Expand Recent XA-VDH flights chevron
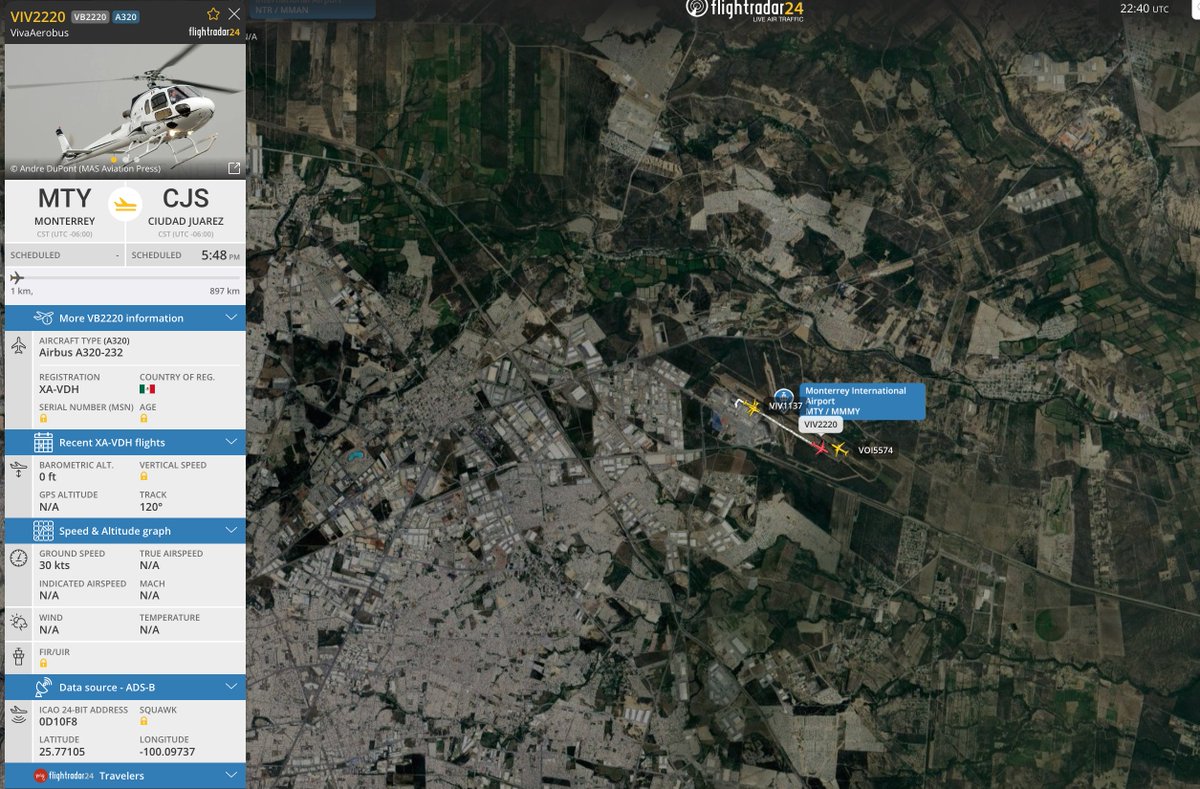This screenshot has height=789, width=1200. [x=231, y=442]
